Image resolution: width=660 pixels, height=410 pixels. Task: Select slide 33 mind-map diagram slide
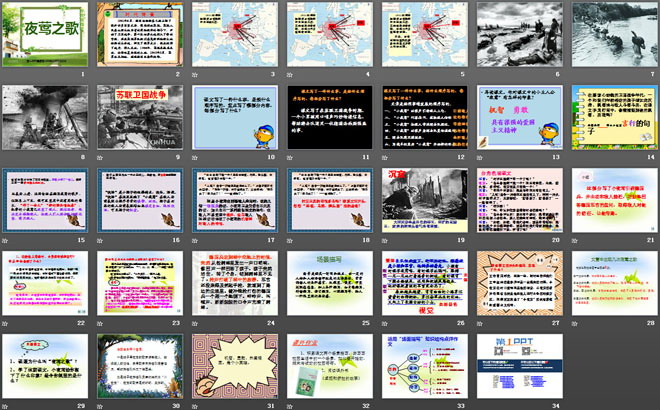425,366
